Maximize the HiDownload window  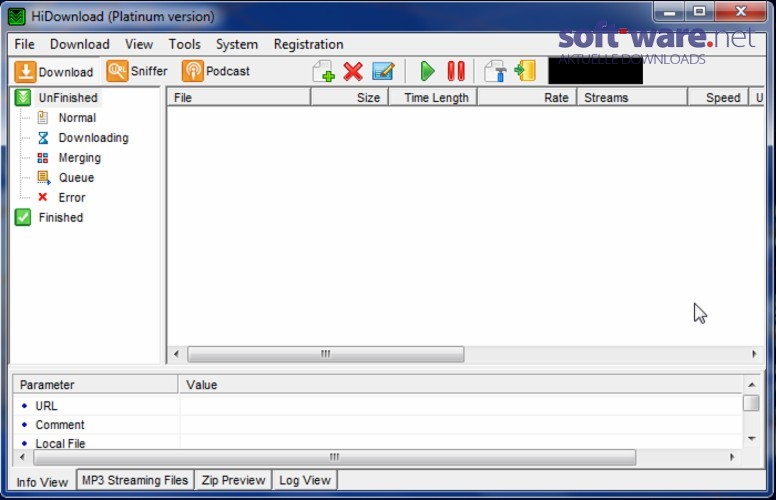tap(699, 12)
